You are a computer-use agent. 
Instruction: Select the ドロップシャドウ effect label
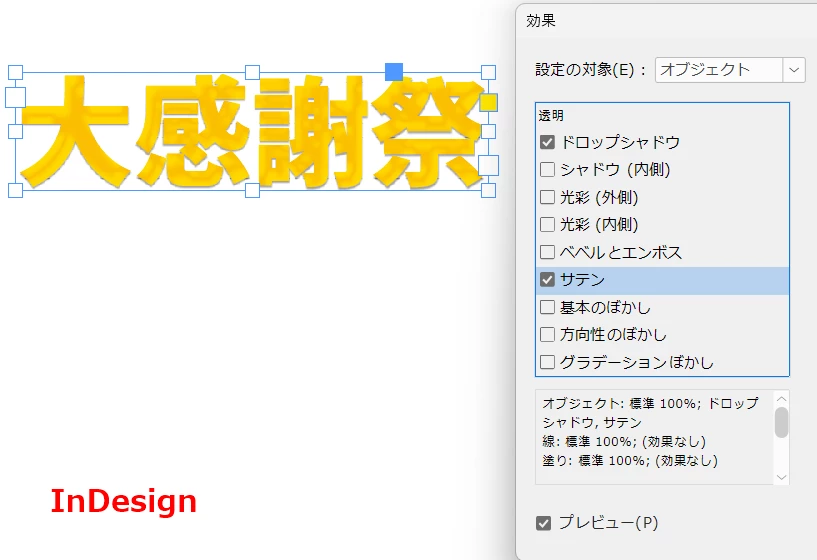(x=620, y=142)
